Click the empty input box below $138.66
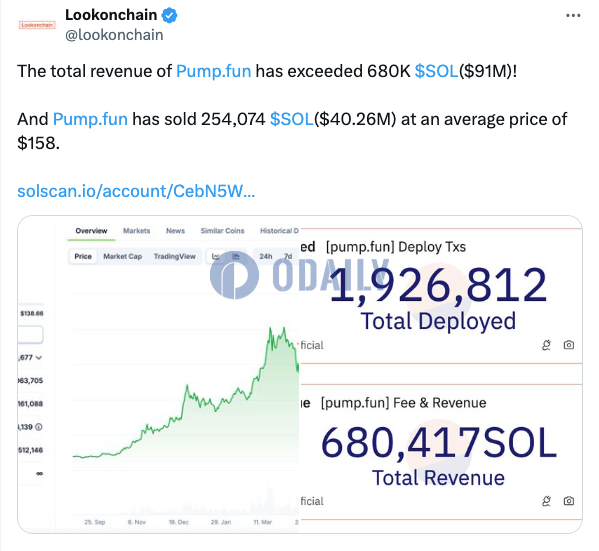This screenshot has width=599, height=551. click(30, 335)
